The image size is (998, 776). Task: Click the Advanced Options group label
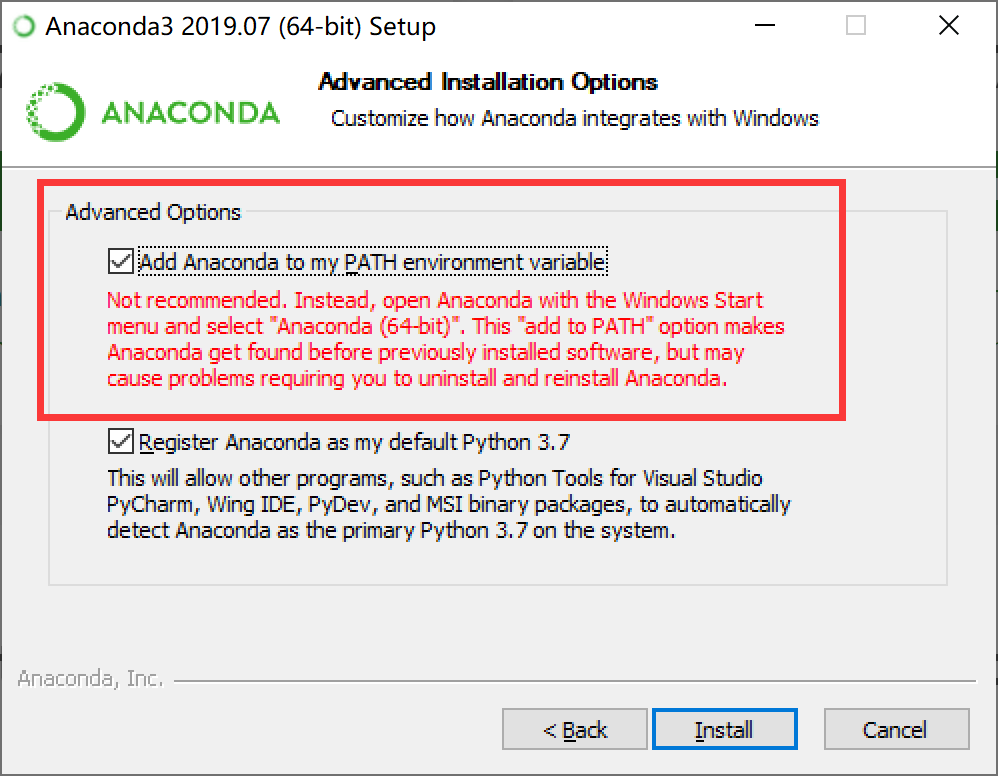point(152,212)
